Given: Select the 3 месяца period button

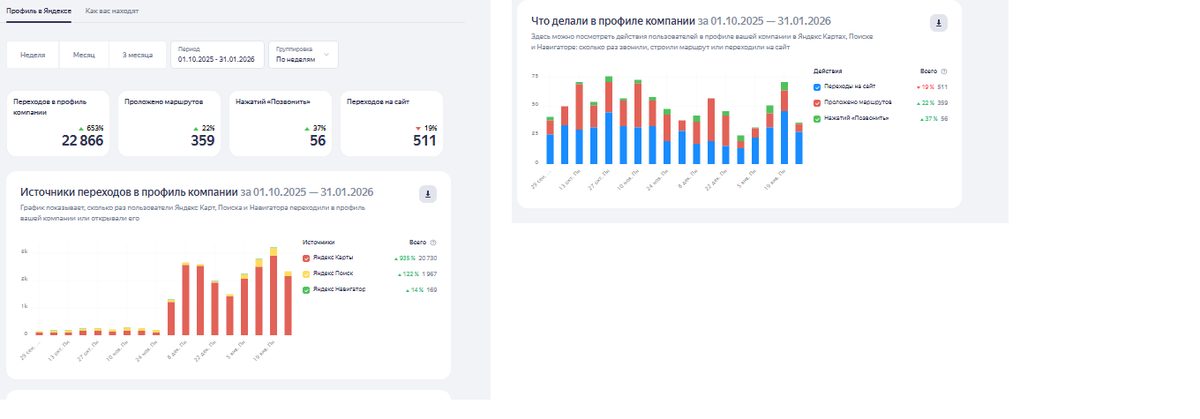Looking at the screenshot, I should (x=138, y=55).
